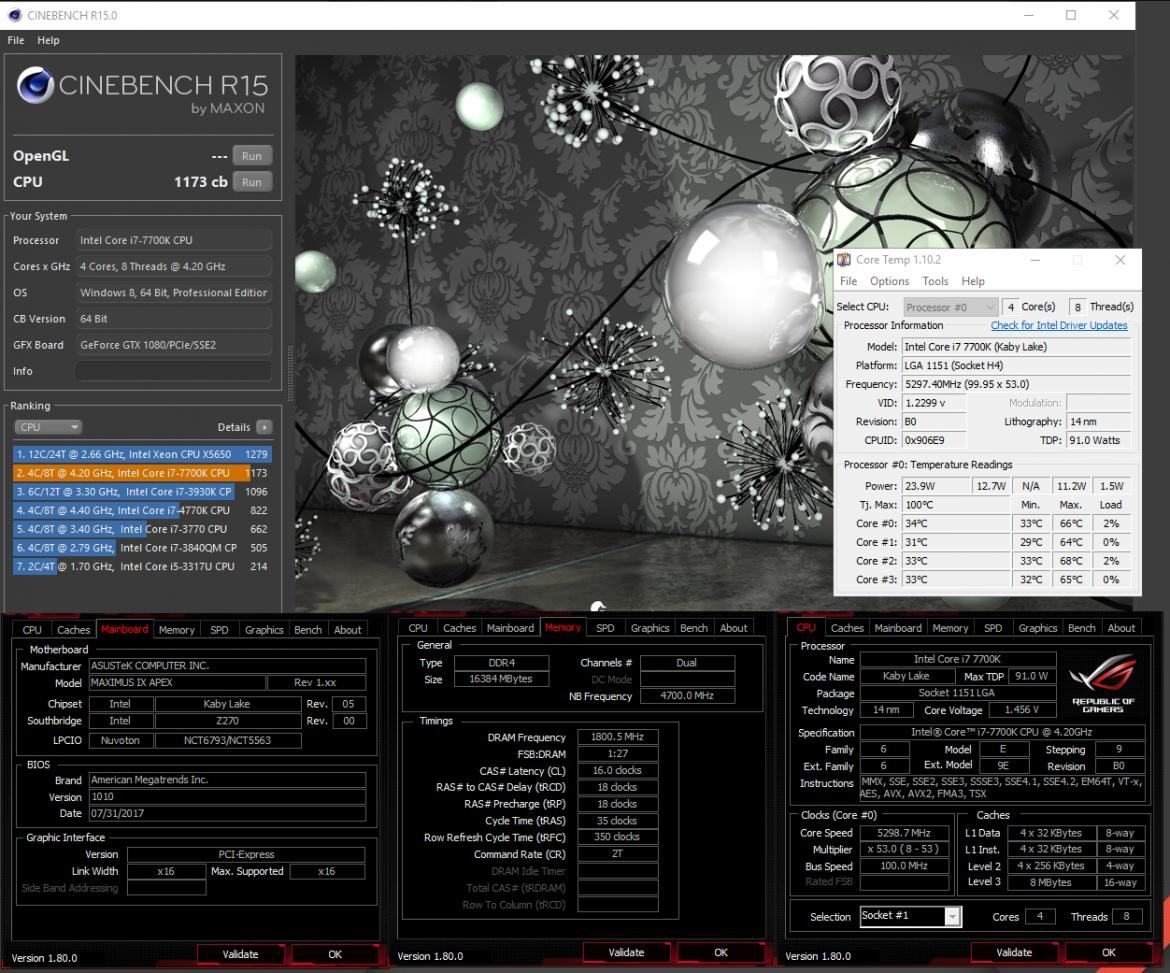Switch to Mainboard tab in Memory CPU-Z window
1170x973 pixels.
click(x=510, y=628)
